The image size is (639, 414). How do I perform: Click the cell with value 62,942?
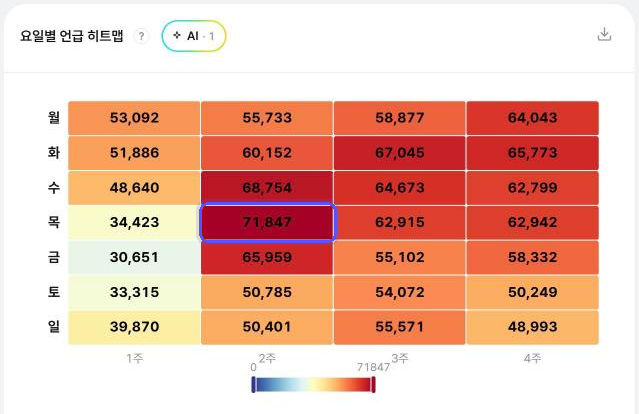click(x=533, y=222)
